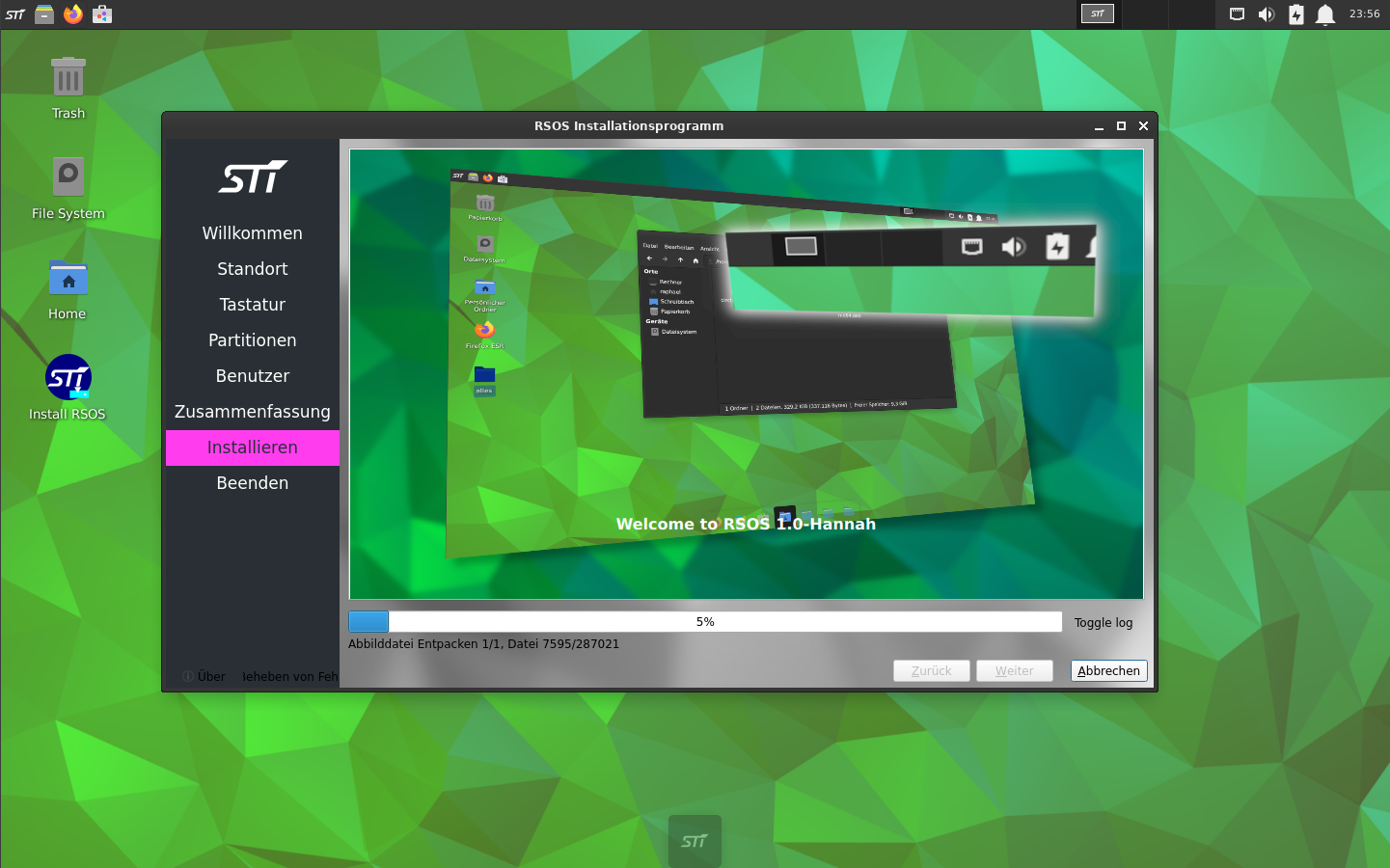
Task: Open the STI applications menu in the top panel
Action: (15, 14)
